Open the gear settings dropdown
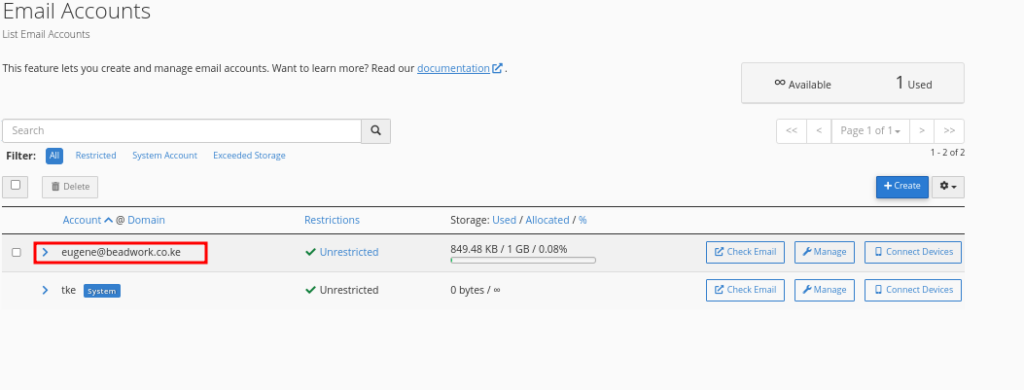This screenshot has width=1024, height=390. (948, 187)
